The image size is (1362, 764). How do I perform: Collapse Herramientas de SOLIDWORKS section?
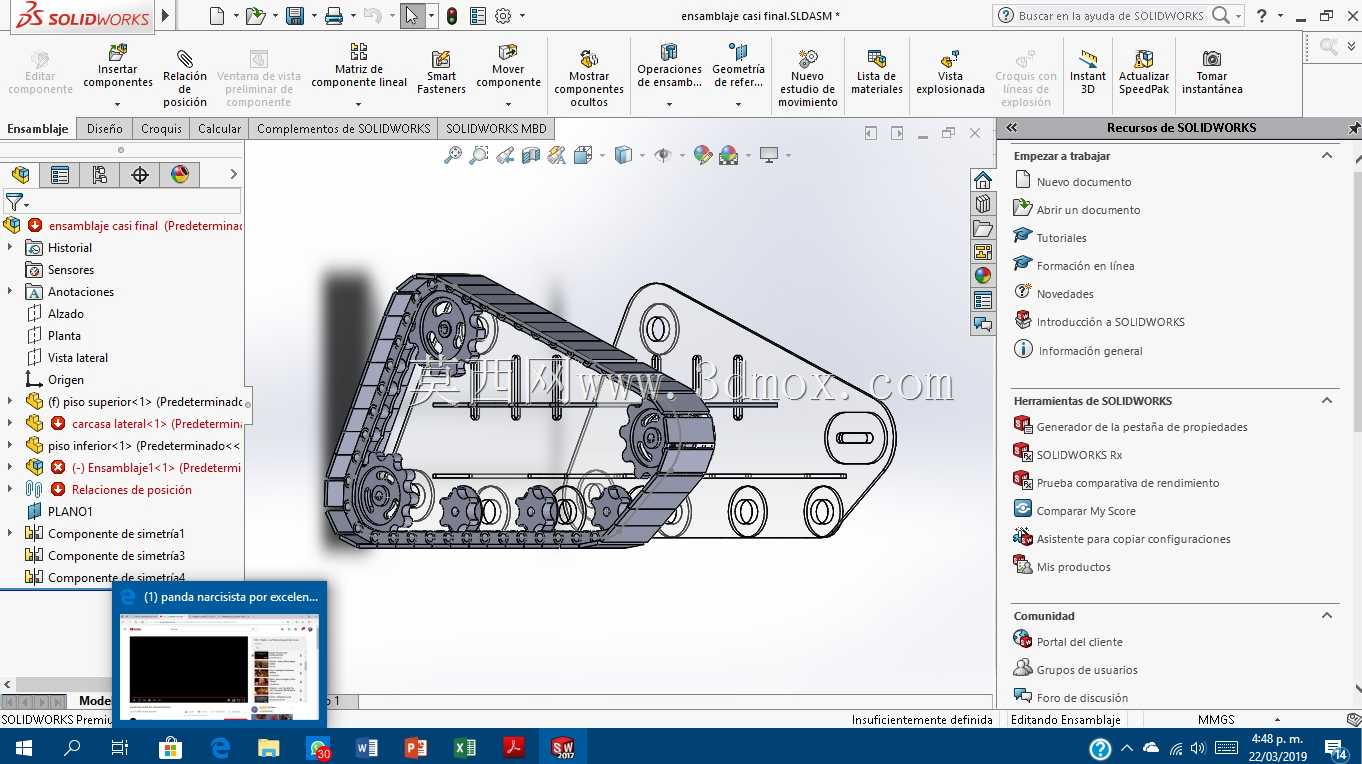pos(1327,400)
